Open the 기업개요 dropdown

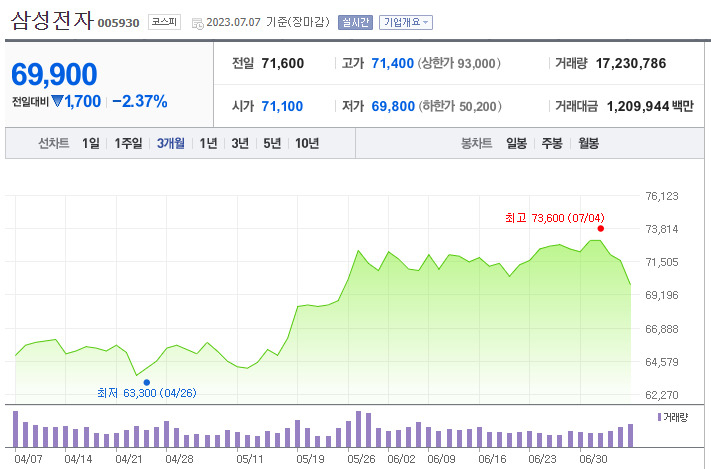coord(406,22)
